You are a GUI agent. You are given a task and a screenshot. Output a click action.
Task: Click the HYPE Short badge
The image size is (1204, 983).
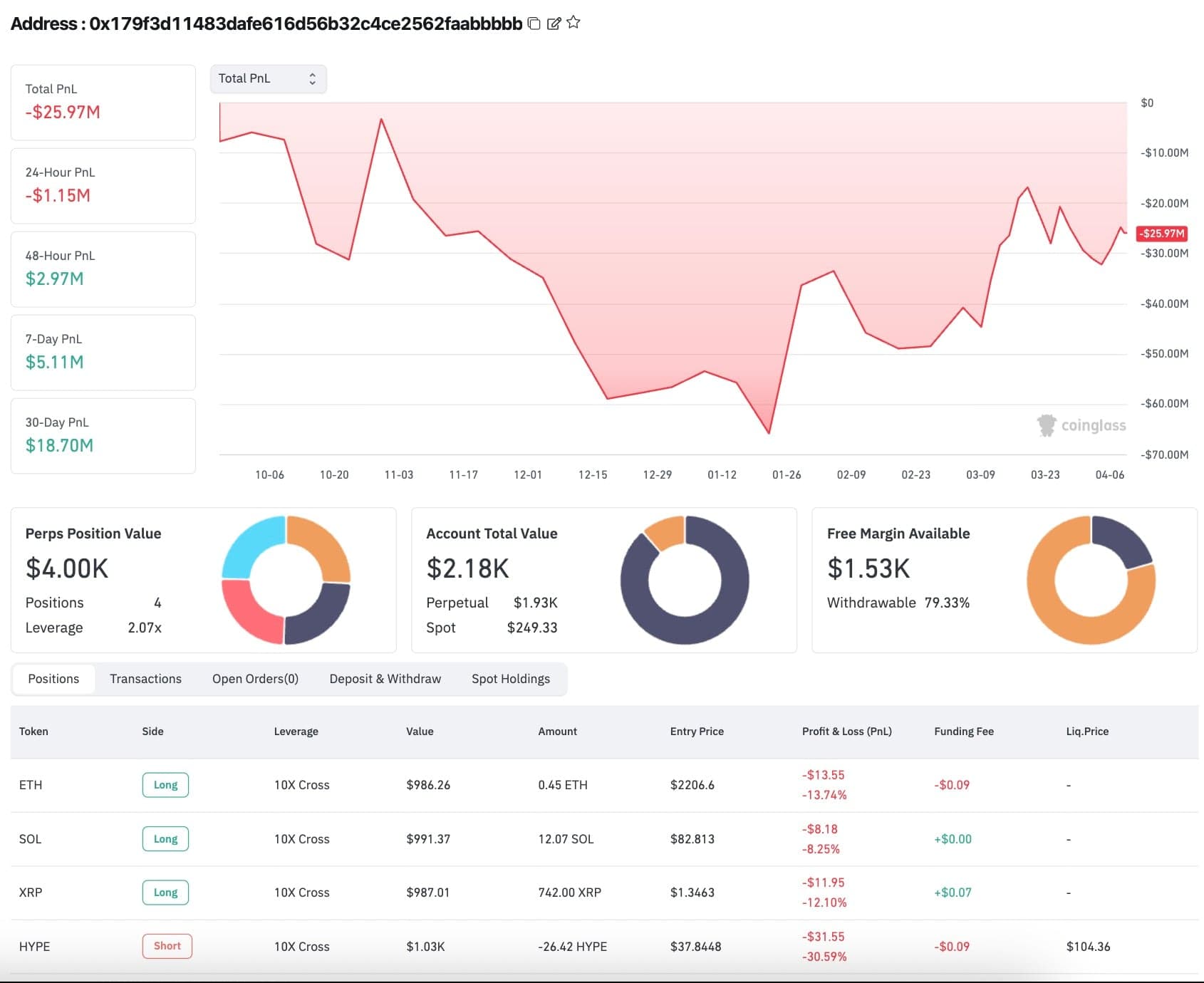167,946
